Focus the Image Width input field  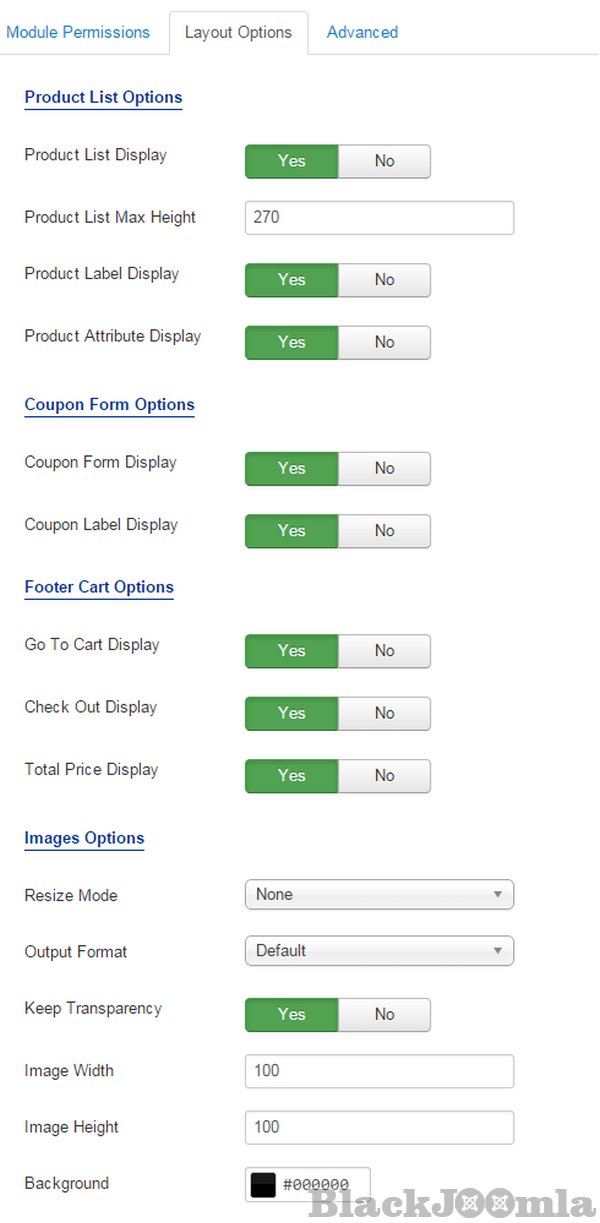click(379, 1071)
